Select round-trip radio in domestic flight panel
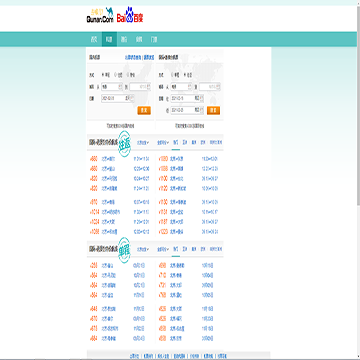Screen dimensions: 360x360 [116, 75]
